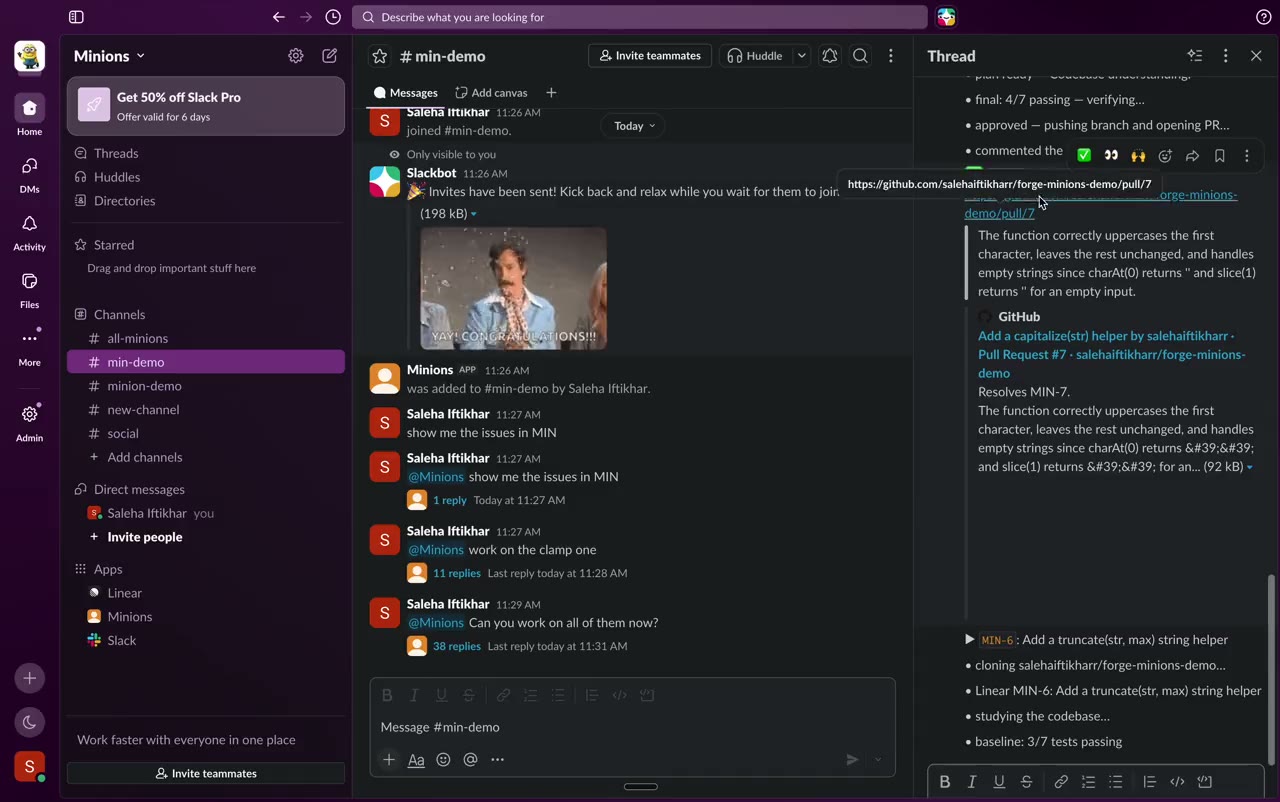Screen dimensions: 1280x802
Task: Toggle italic in the thread composer
Action: (971, 782)
